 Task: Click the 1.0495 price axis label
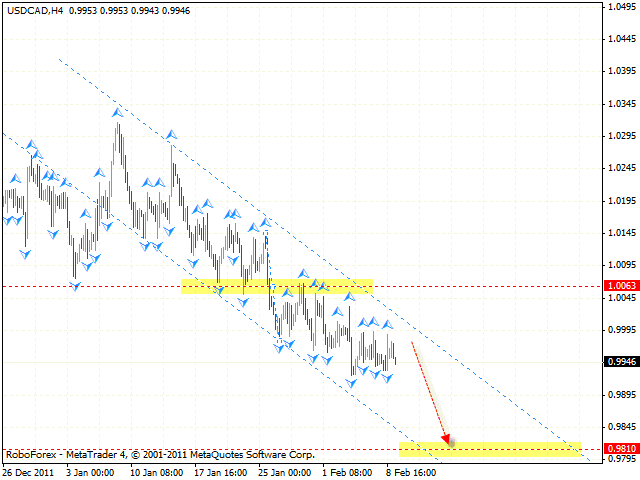tap(620, 7)
